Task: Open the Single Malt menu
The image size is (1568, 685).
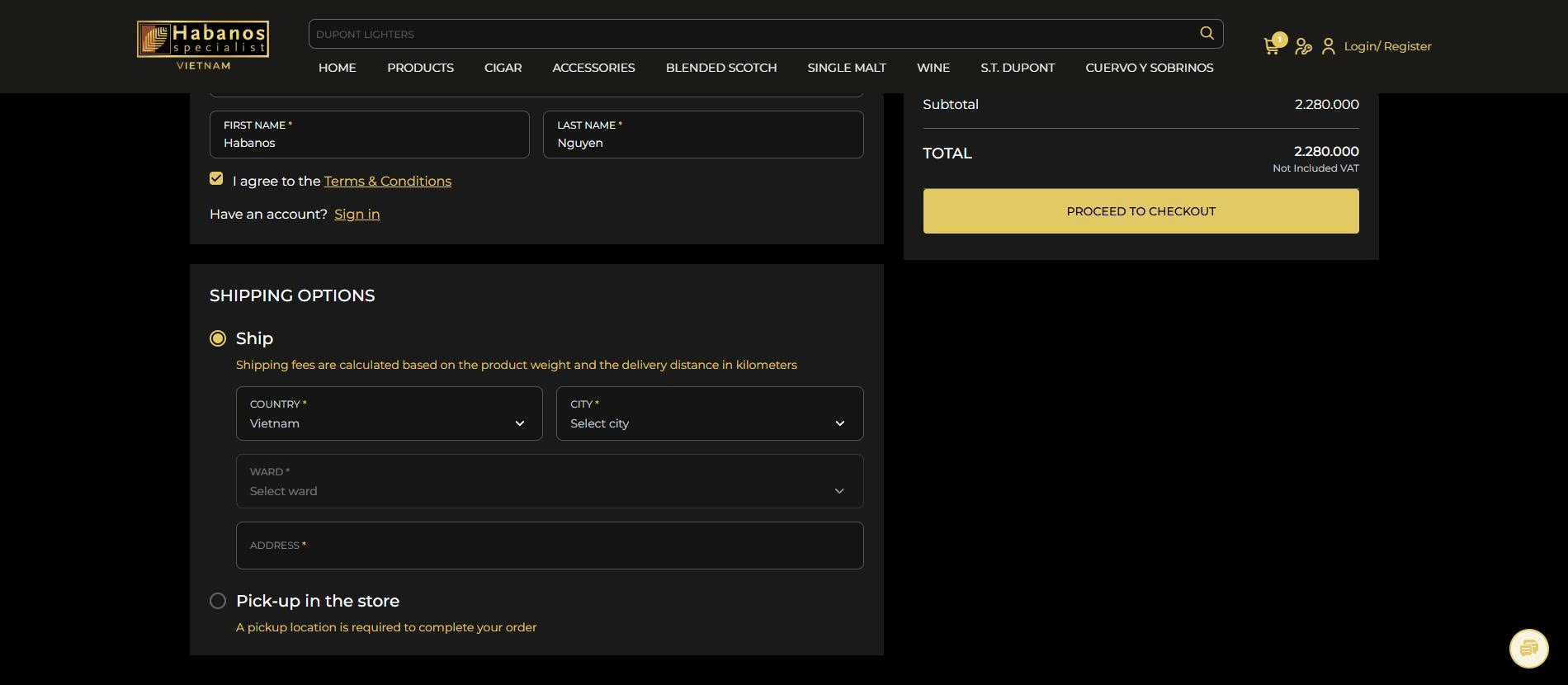Action: click(847, 68)
